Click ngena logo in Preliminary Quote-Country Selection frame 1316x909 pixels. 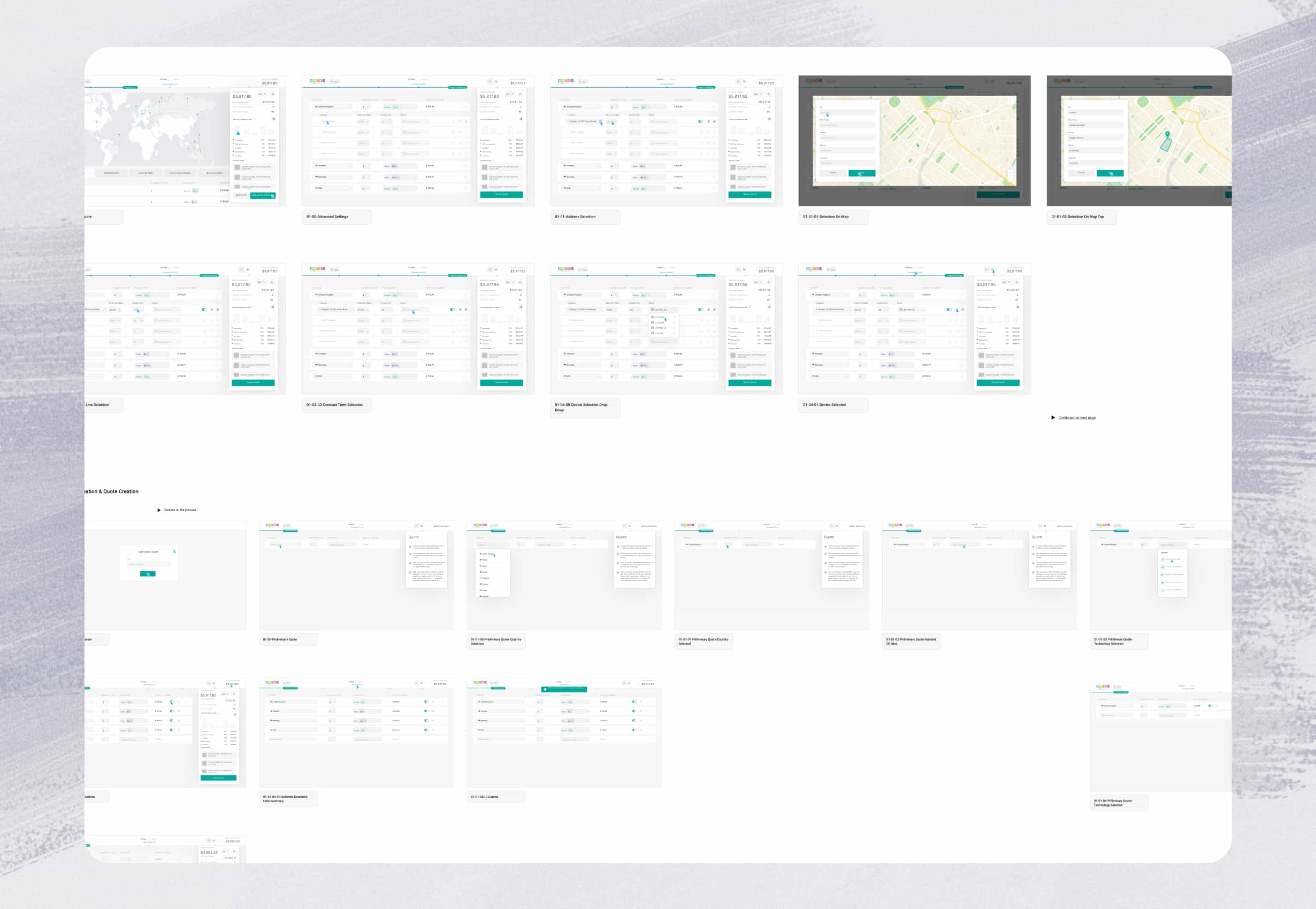pos(480,525)
